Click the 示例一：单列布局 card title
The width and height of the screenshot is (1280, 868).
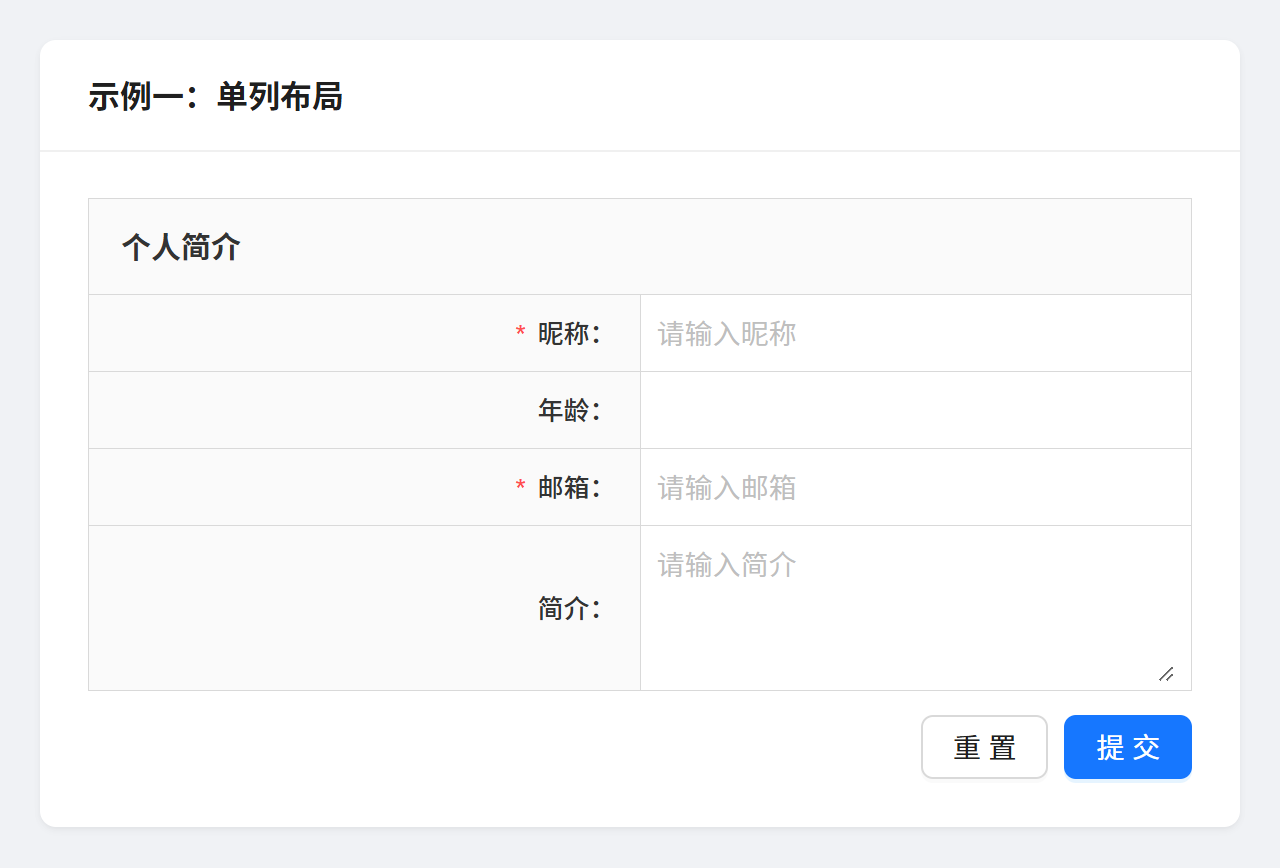click(215, 97)
